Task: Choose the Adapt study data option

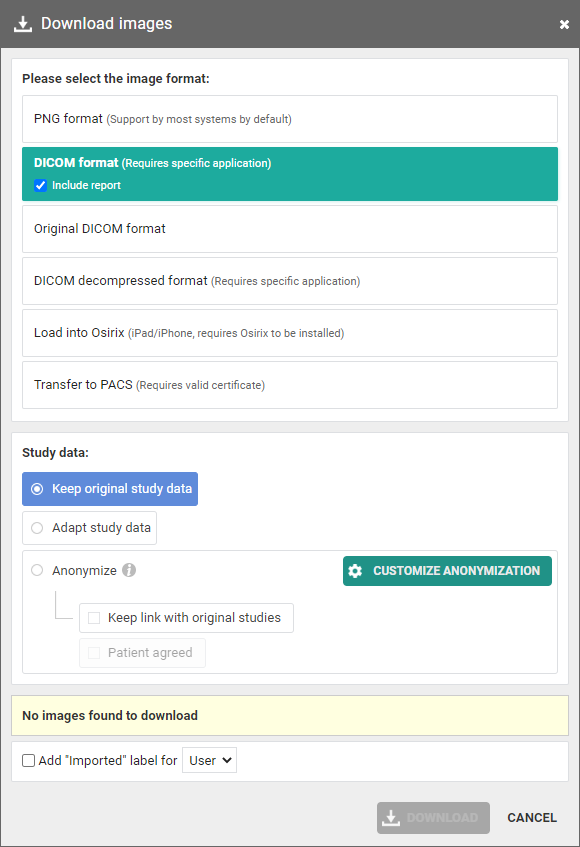Action: (x=90, y=528)
